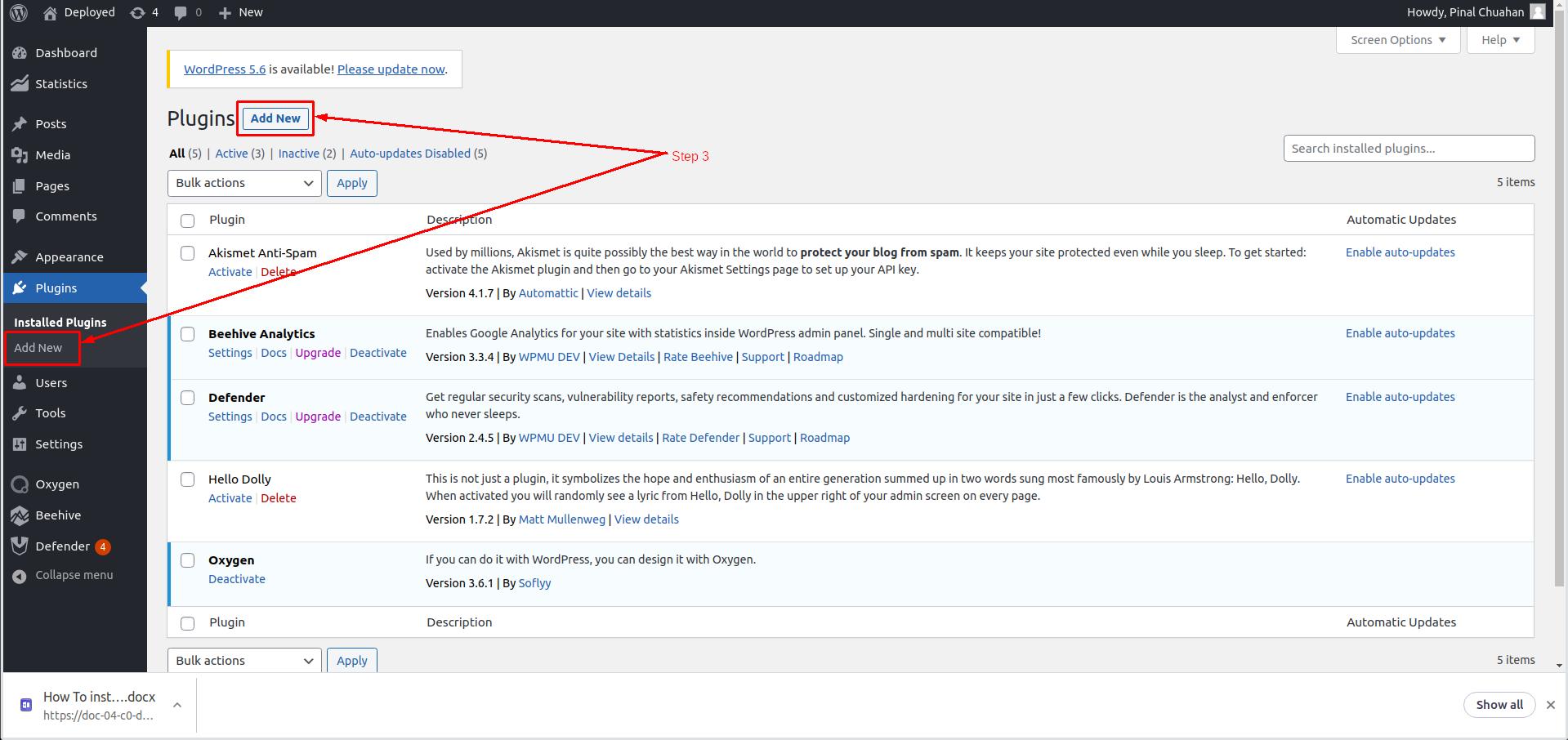Click the user avatar next to Howdy
This screenshot has width=1568, height=740.
(1538, 12)
